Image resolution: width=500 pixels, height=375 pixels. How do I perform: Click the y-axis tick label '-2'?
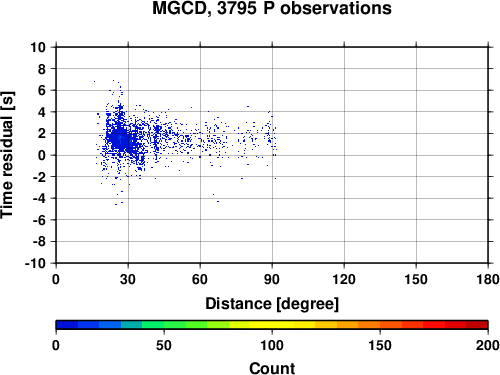[x=39, y=177]
